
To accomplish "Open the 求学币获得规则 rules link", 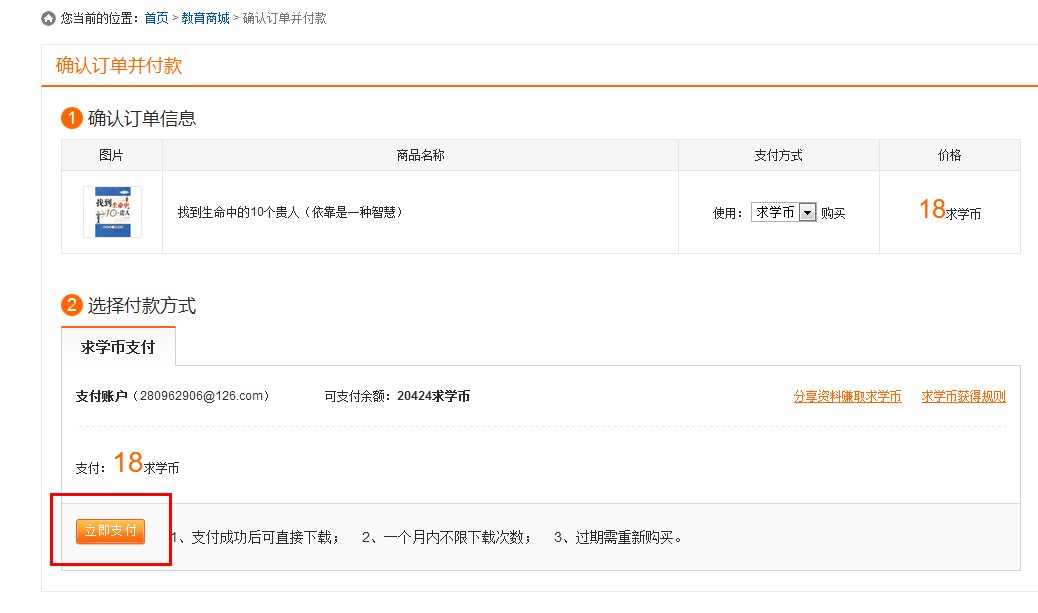I will pos(961,396).
